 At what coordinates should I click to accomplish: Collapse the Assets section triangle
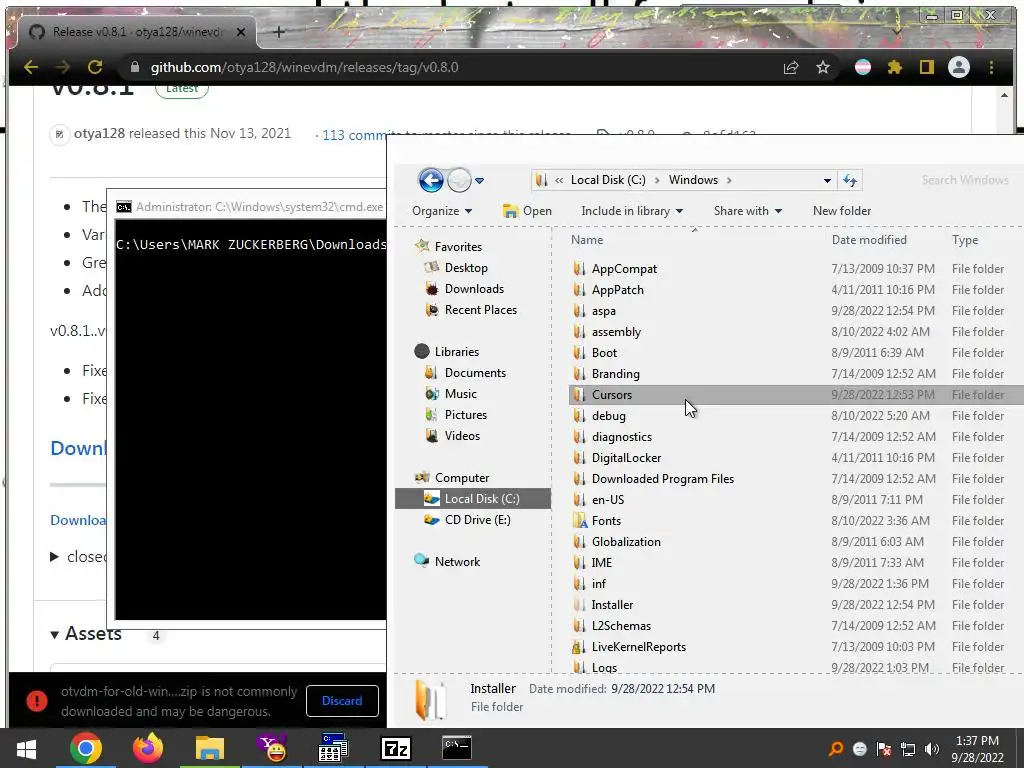55,634
